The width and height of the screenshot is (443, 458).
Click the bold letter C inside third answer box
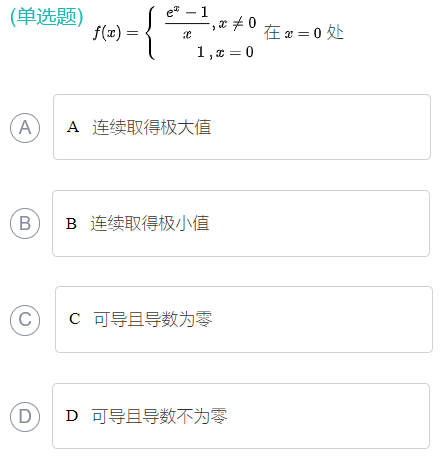(x=75, y=319)
